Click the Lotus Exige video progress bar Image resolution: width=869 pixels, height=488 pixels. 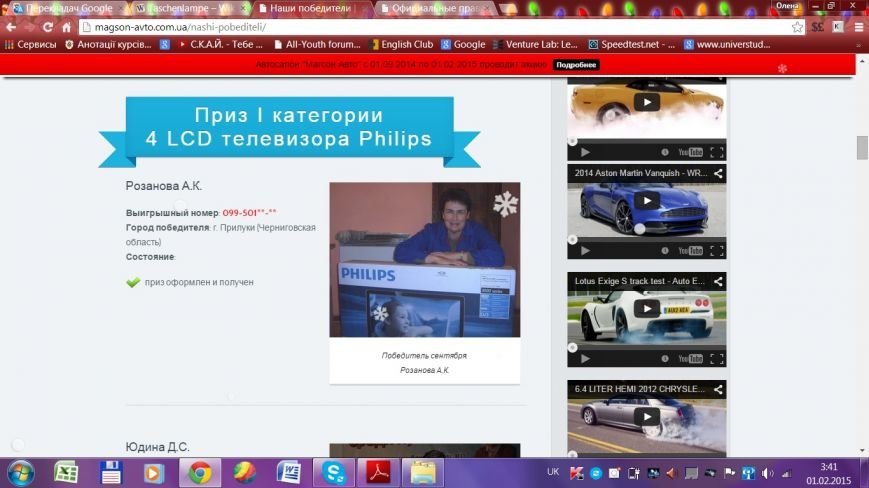click(647, 348)
